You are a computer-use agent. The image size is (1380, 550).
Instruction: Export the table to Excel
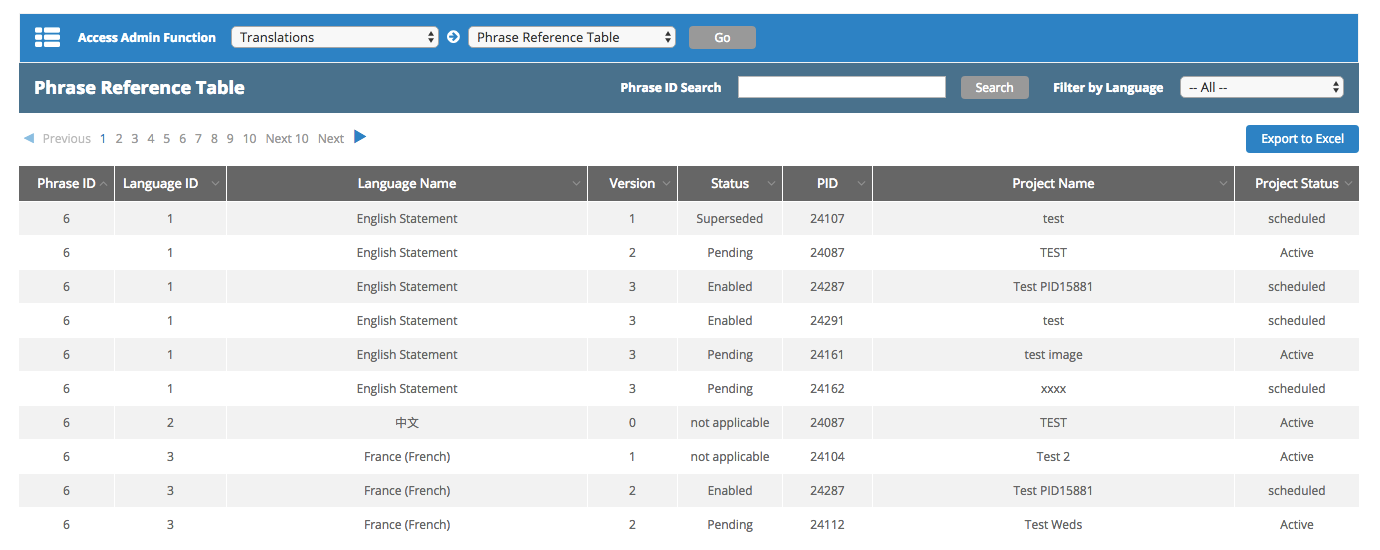1301,139
